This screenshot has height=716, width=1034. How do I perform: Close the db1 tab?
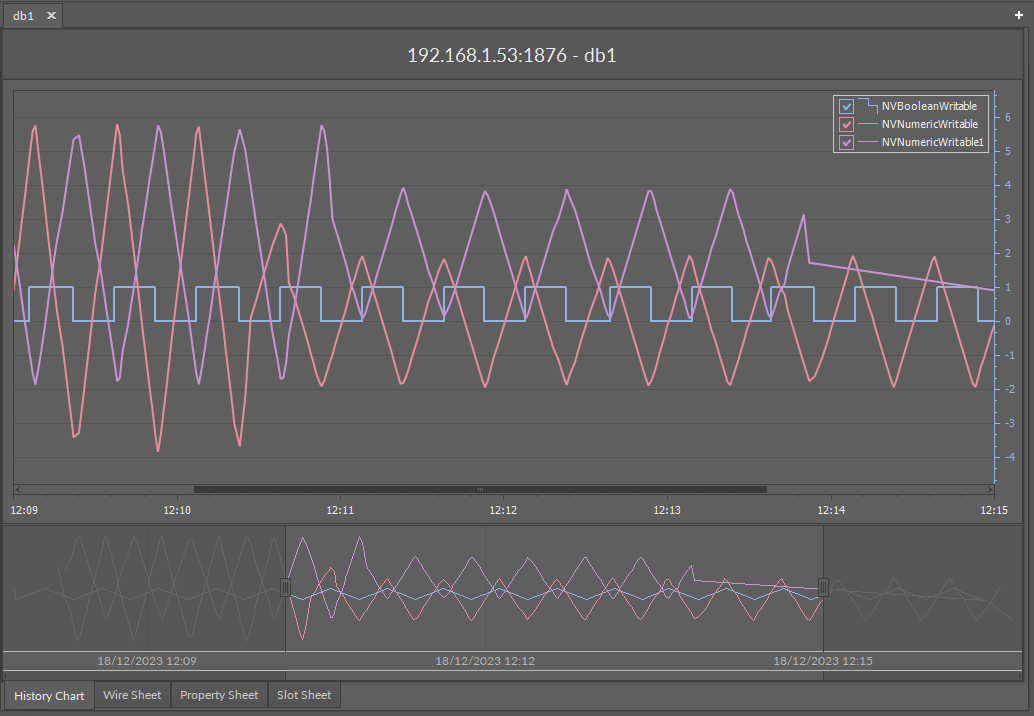[51, 16]
